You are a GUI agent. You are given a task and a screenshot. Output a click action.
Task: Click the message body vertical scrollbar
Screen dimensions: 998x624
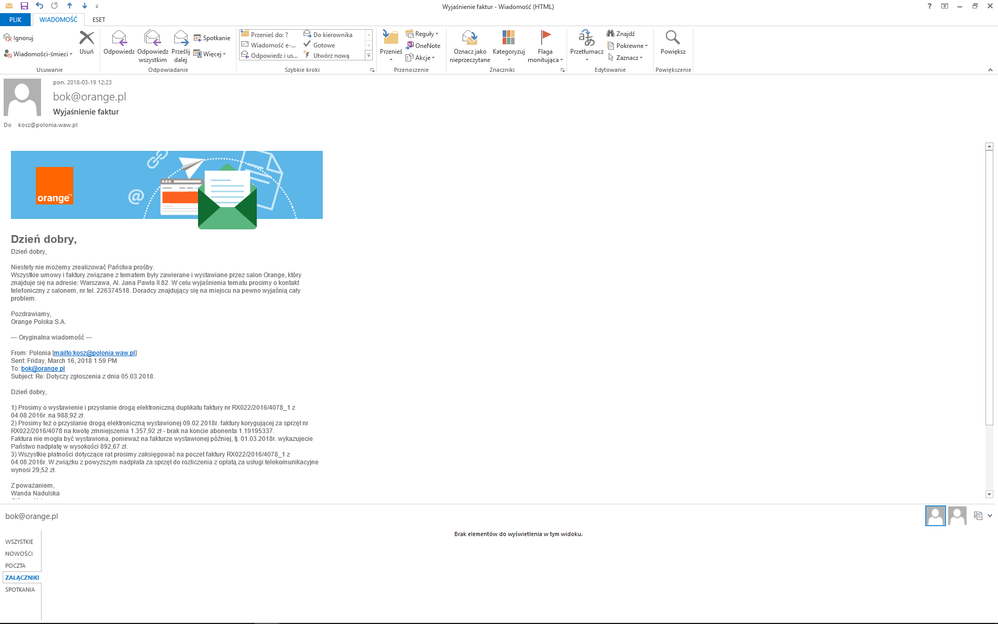[989, 300]
